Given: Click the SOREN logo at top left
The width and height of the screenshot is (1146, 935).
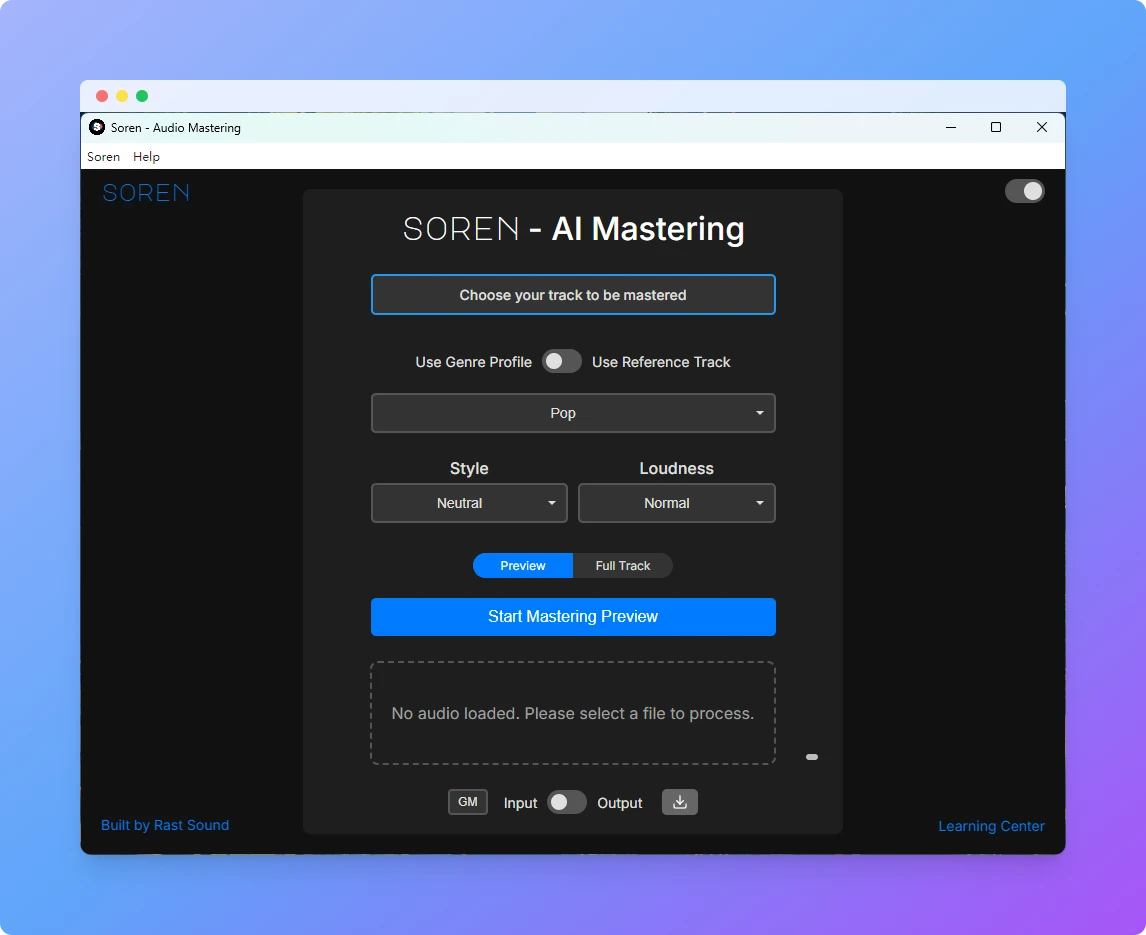Looking at the screenshot, I should pyautogui.click(x=146, y=193).
